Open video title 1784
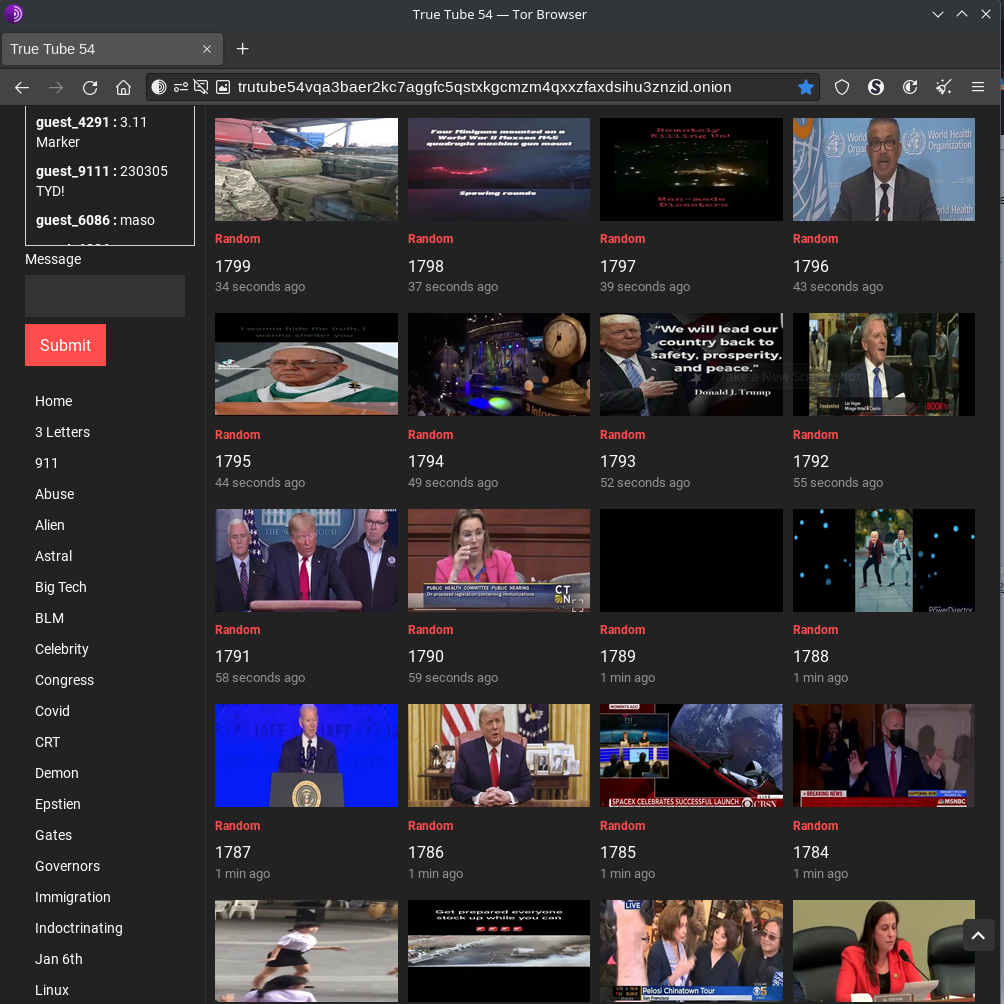The width and height of the screenshot is (1004, 1004). click(x=811, y=852)
